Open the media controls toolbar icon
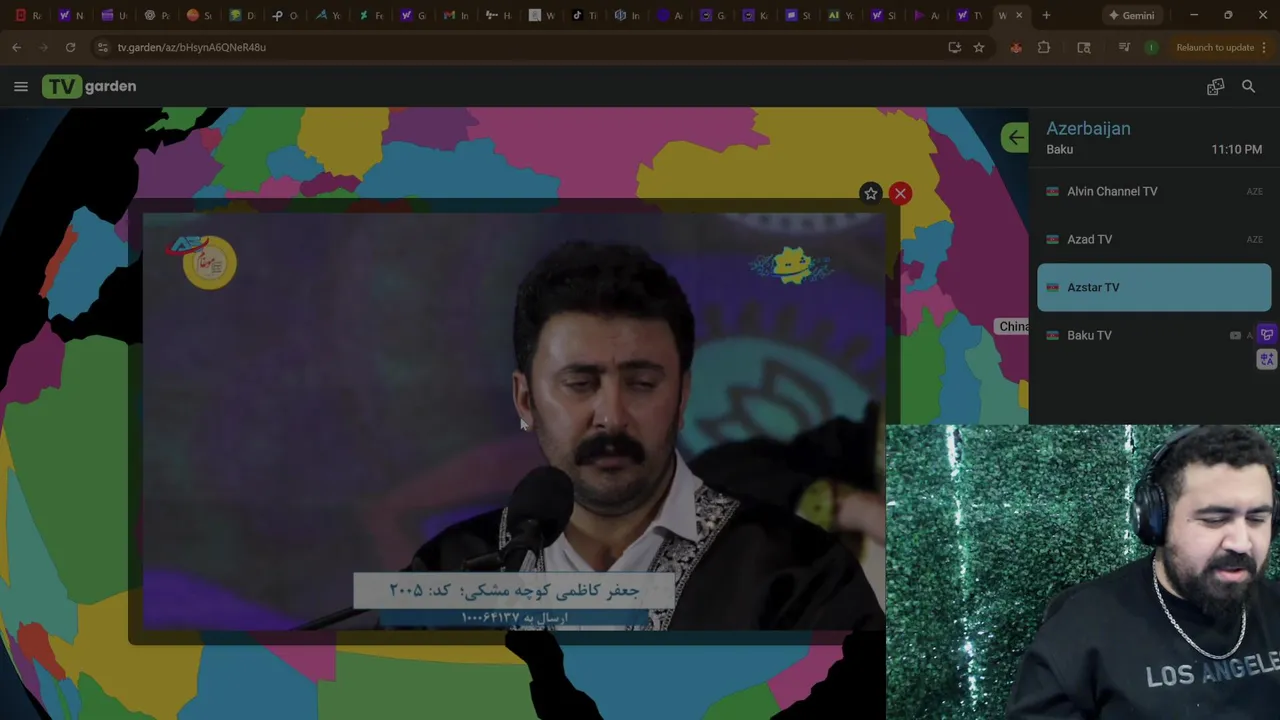 [1124, 47]
